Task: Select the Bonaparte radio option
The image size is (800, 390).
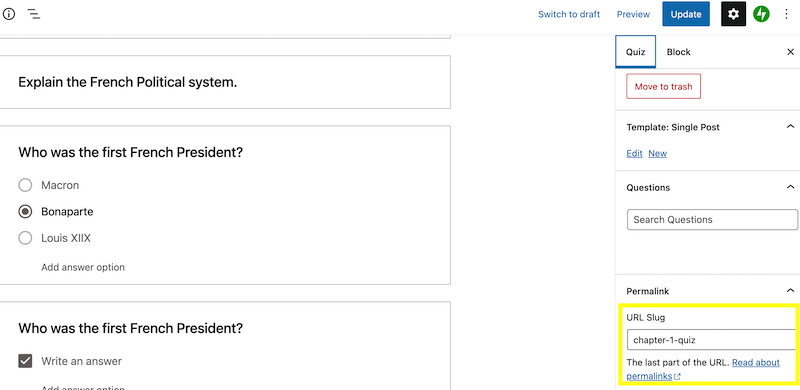Action: pos(25,212)
